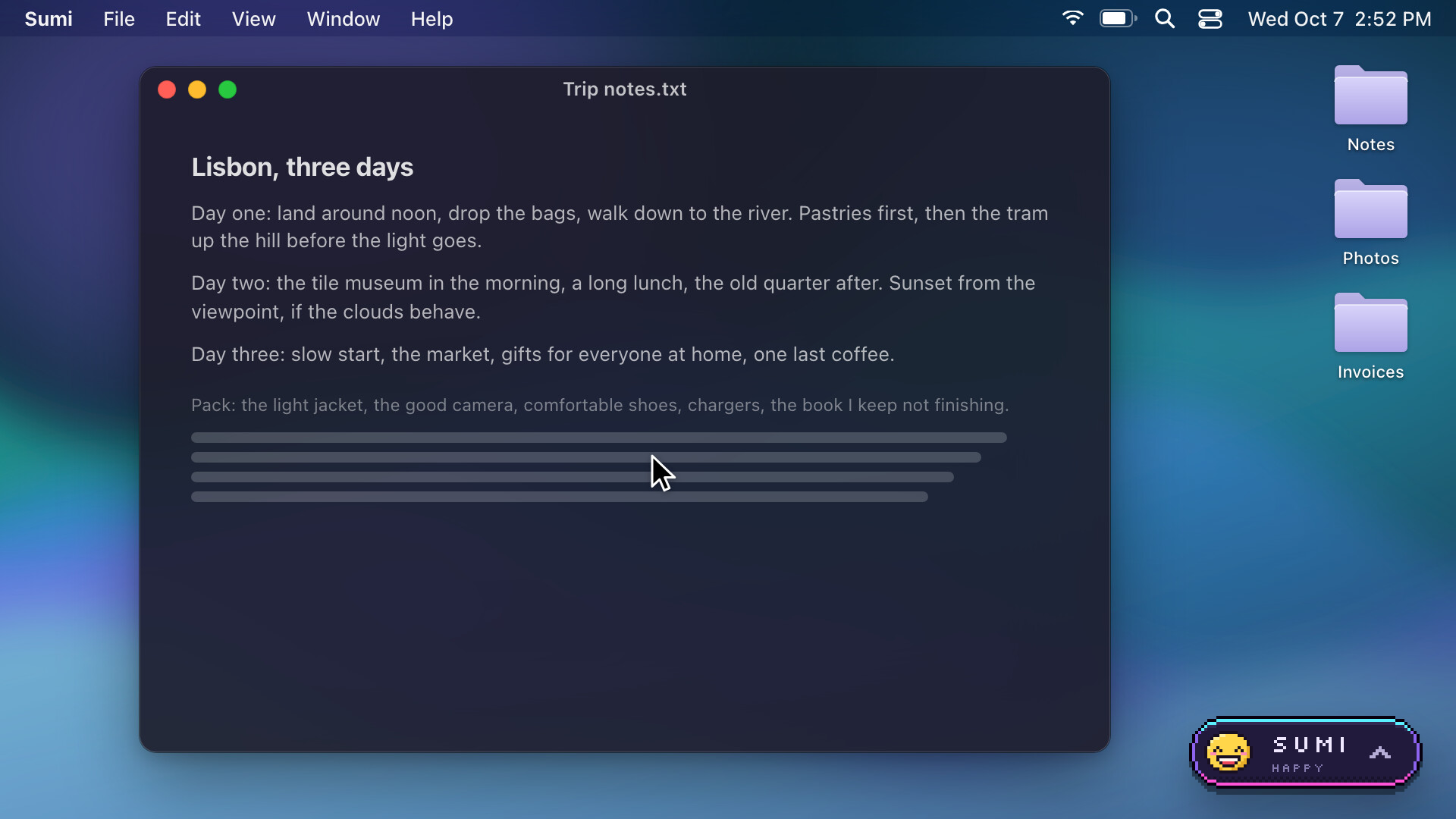Click in the 'Day one' paragraph

tap(620, 227)
